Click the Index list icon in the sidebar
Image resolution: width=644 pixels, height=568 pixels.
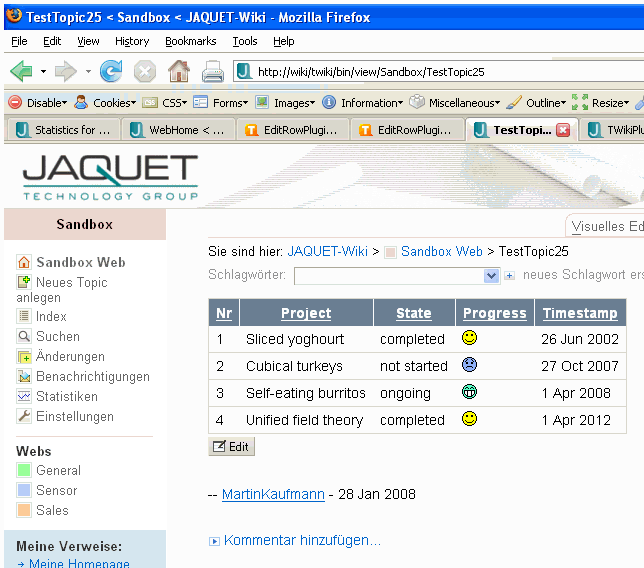(24, 316)
